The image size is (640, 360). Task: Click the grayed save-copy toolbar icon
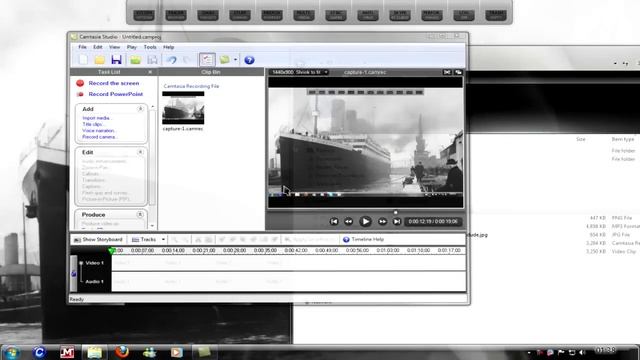[x=152, y=60]
